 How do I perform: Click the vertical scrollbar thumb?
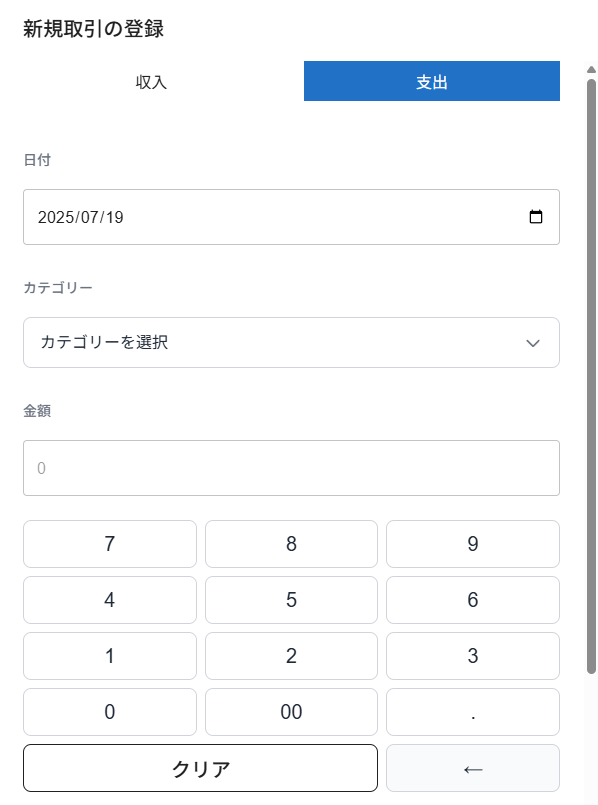coord(591,376)
